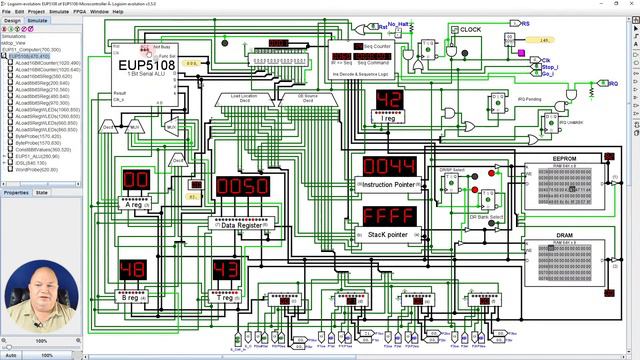
Task: Click tree panel scroll-left arrow
Action: (3, 184)
